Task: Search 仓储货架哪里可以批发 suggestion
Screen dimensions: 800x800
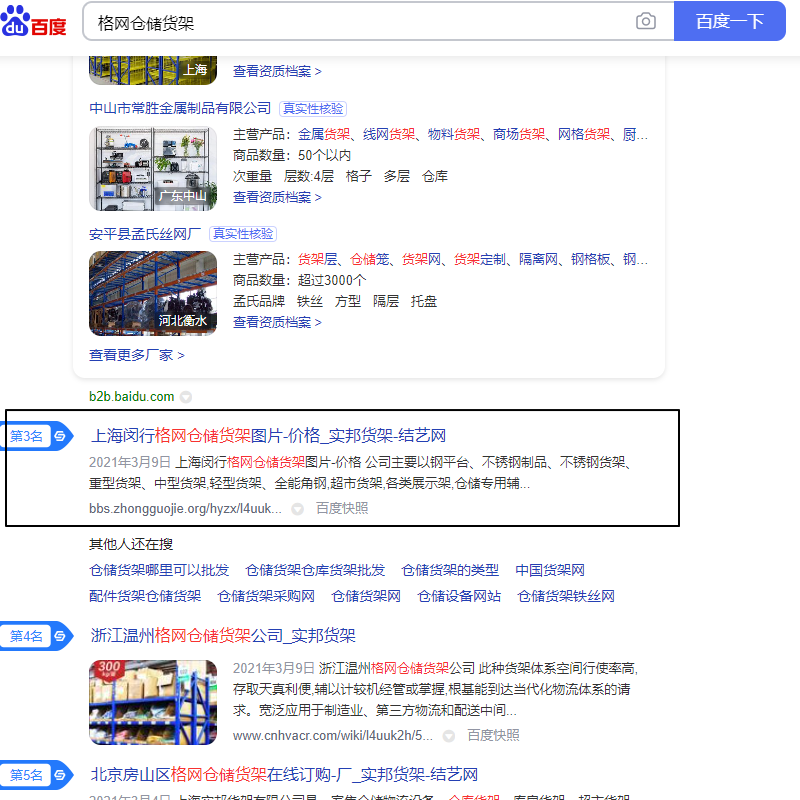Action: click(159, 570)
